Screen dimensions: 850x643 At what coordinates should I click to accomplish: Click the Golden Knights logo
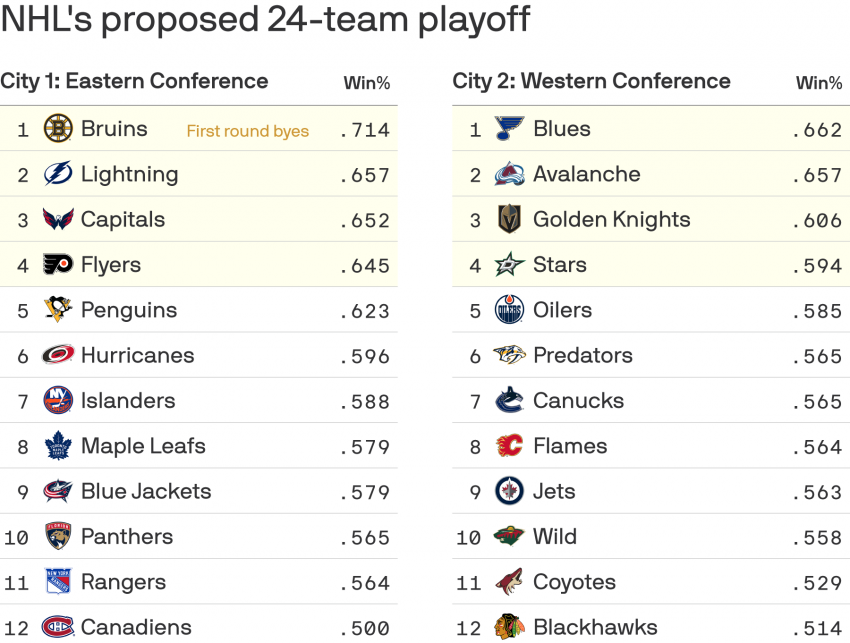[510, 220]
